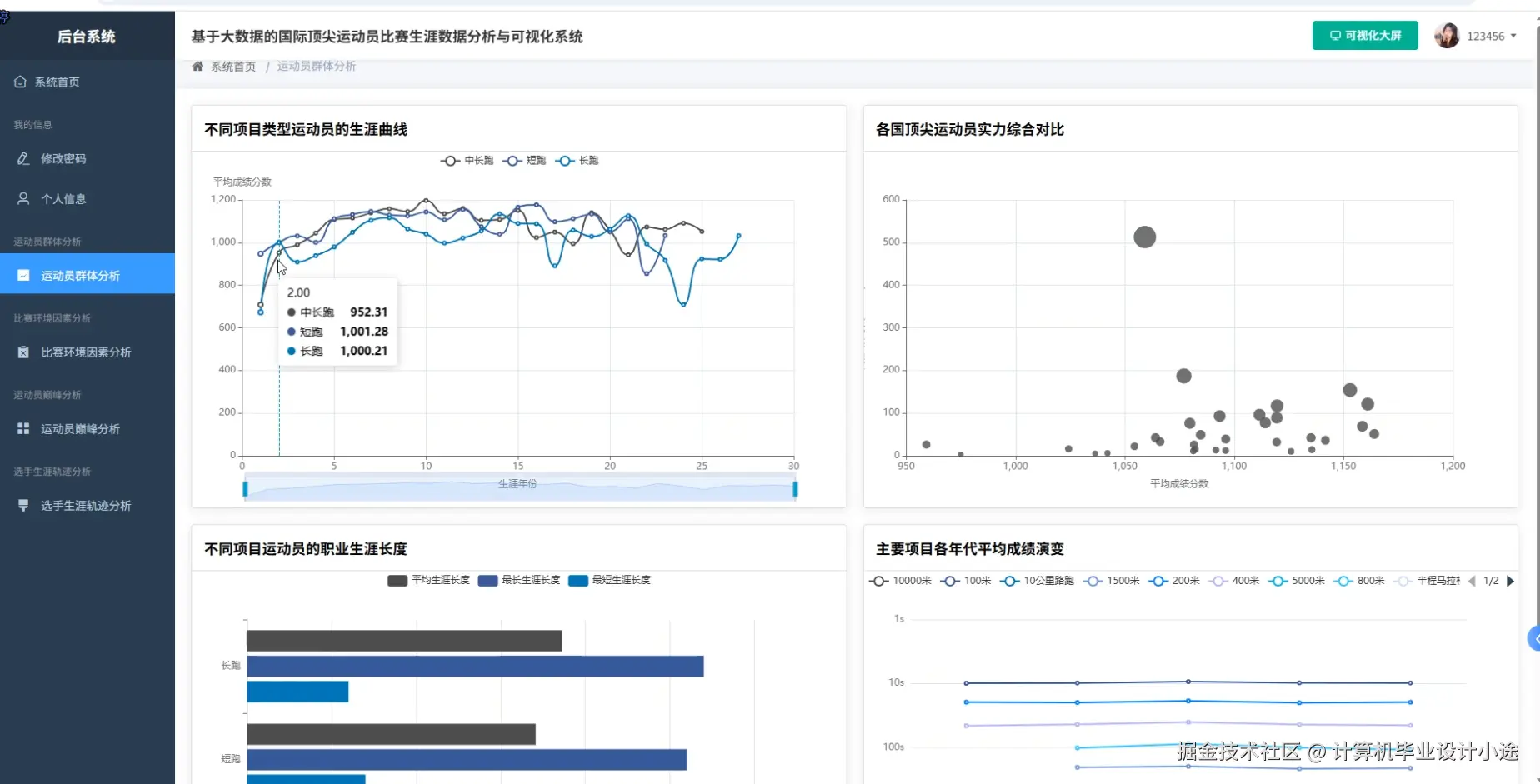The height and width of the screenshot is (784, 1540).
Task: Click the dark blue 短跑 longest career bar
Action: tap(467, 759)
